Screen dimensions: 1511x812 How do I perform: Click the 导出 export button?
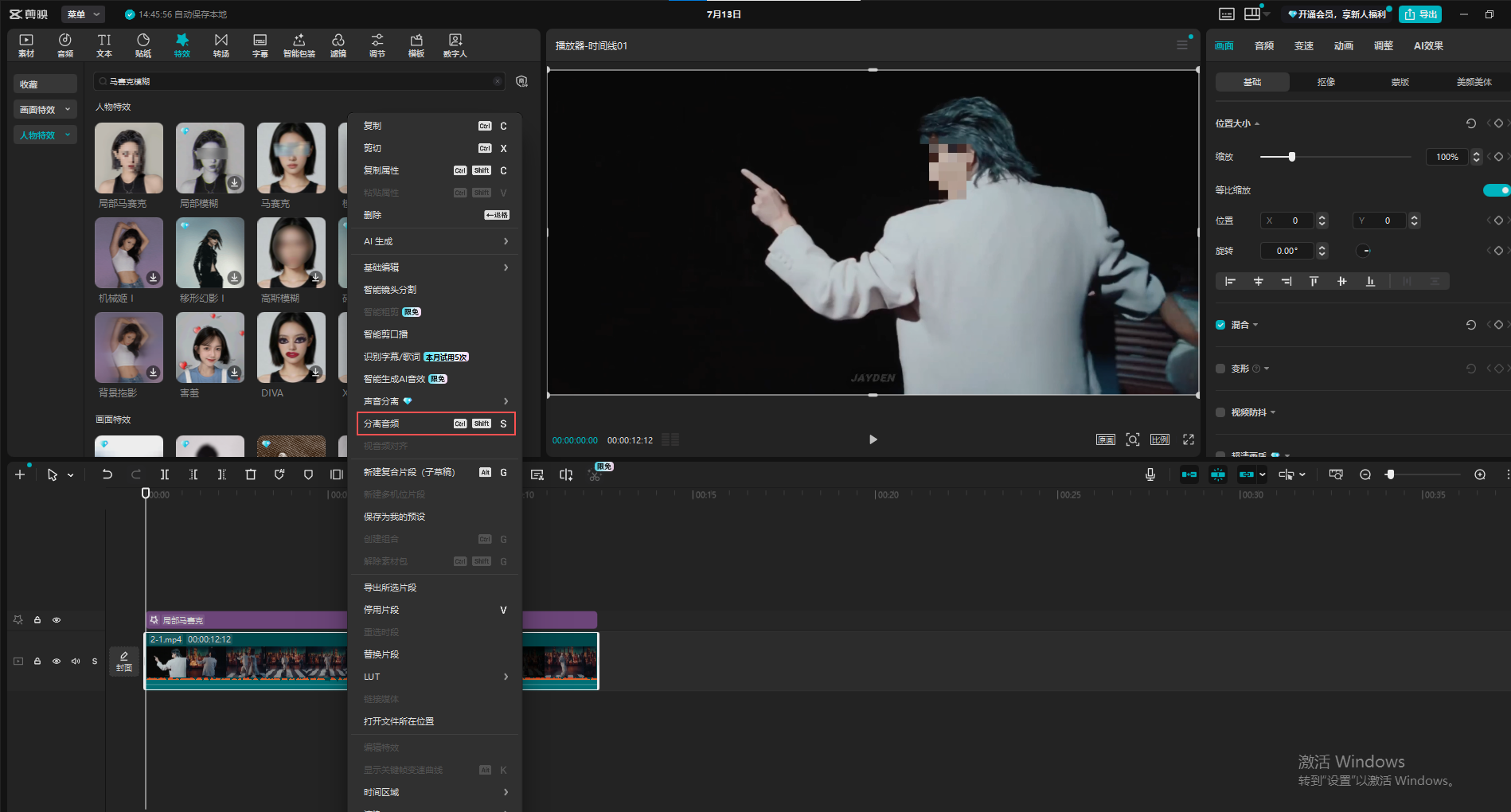pyautogui.click(x=1420, y=14)
